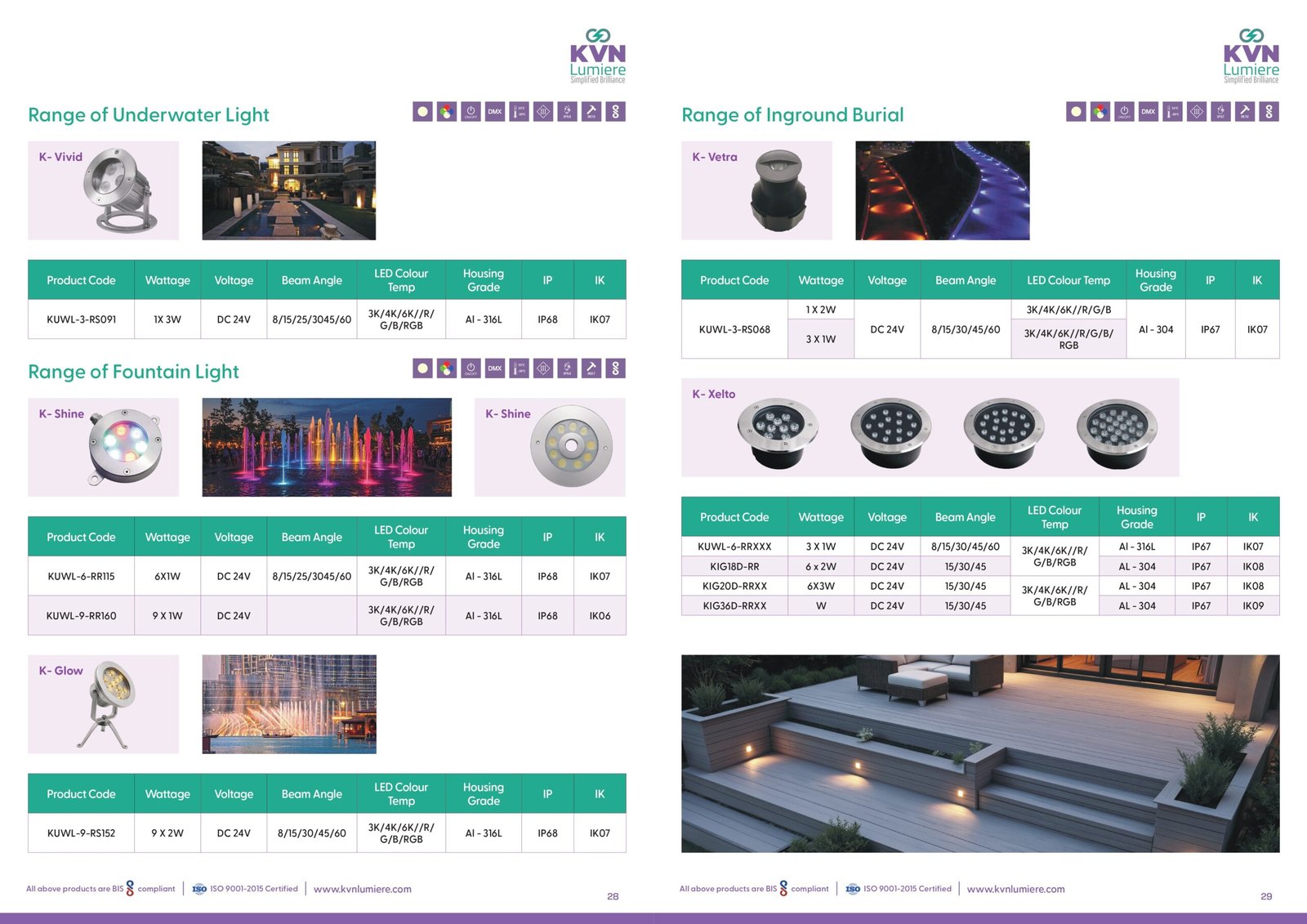Click the DMX icon beside Range of Underwater Light
The height and width of the screenshot is (924, 1307).
coord(495,112)
